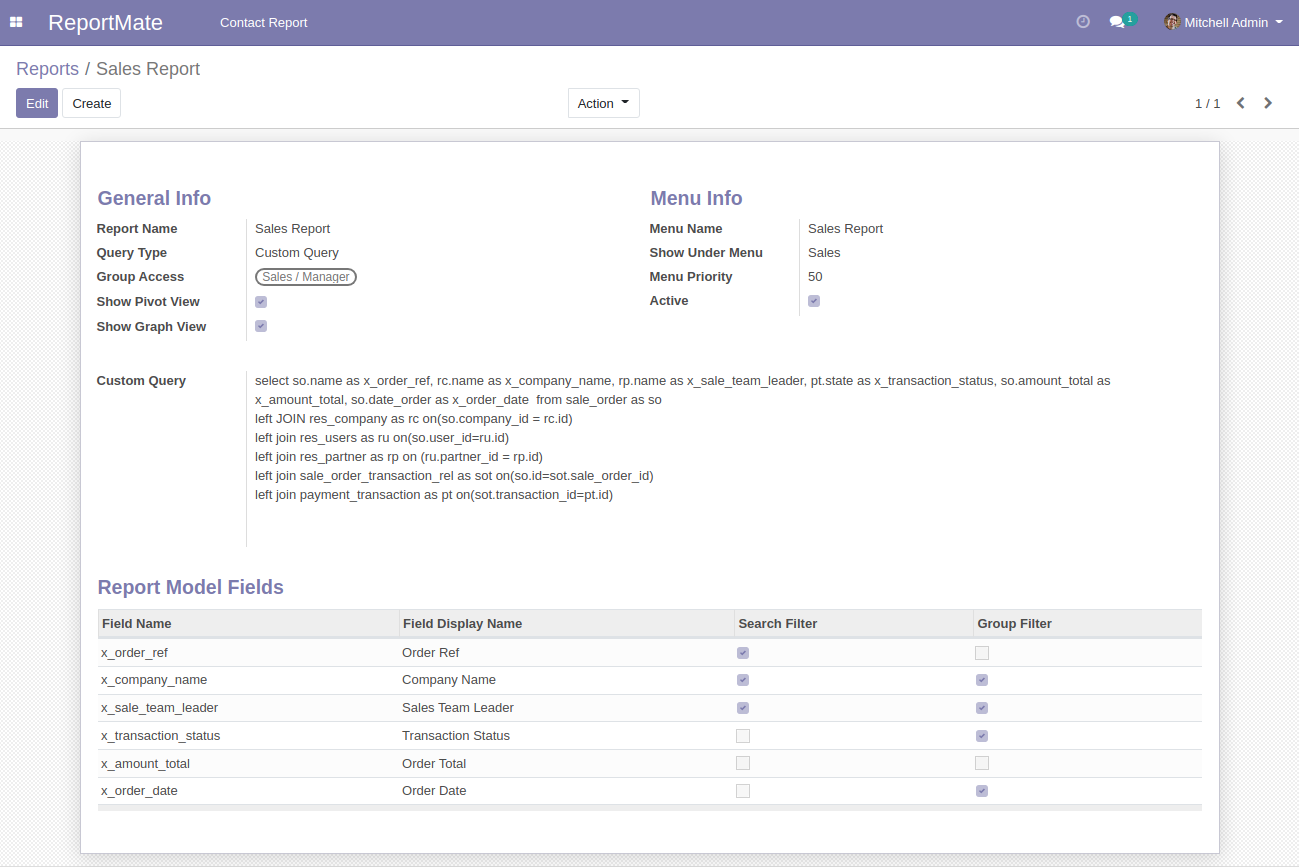Toggle Group Filter checkbox for x_order_ref

click(982, 653)
